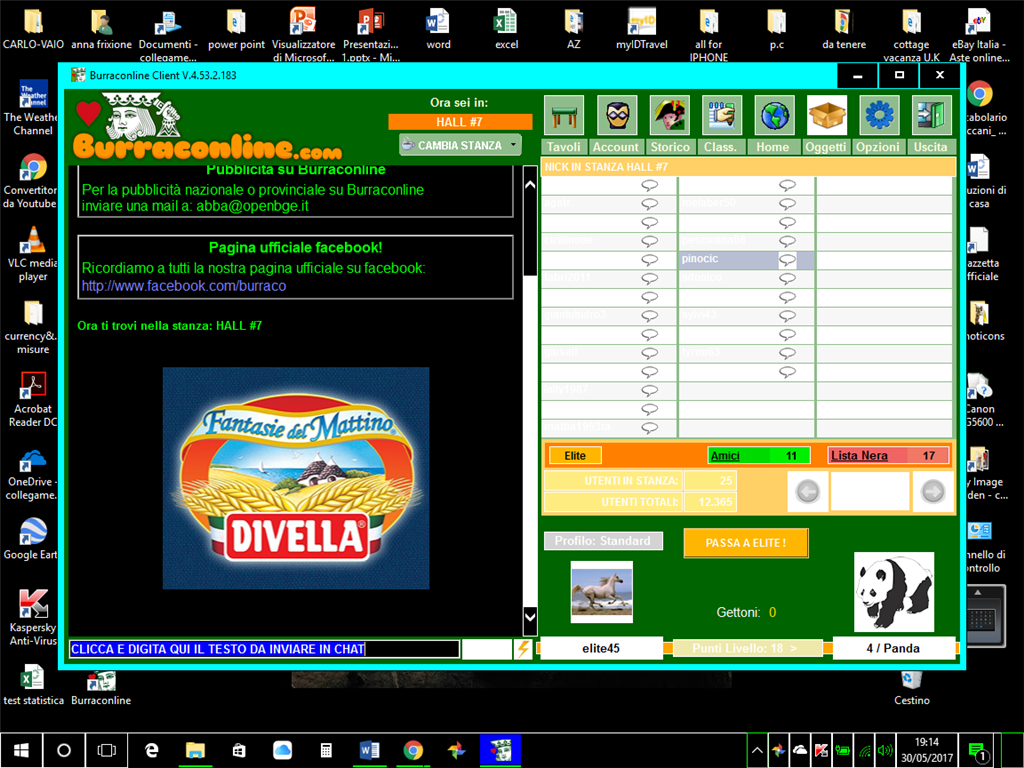1024x768 pixels.
Task: Click the Elite button
Action: (575, 455)
